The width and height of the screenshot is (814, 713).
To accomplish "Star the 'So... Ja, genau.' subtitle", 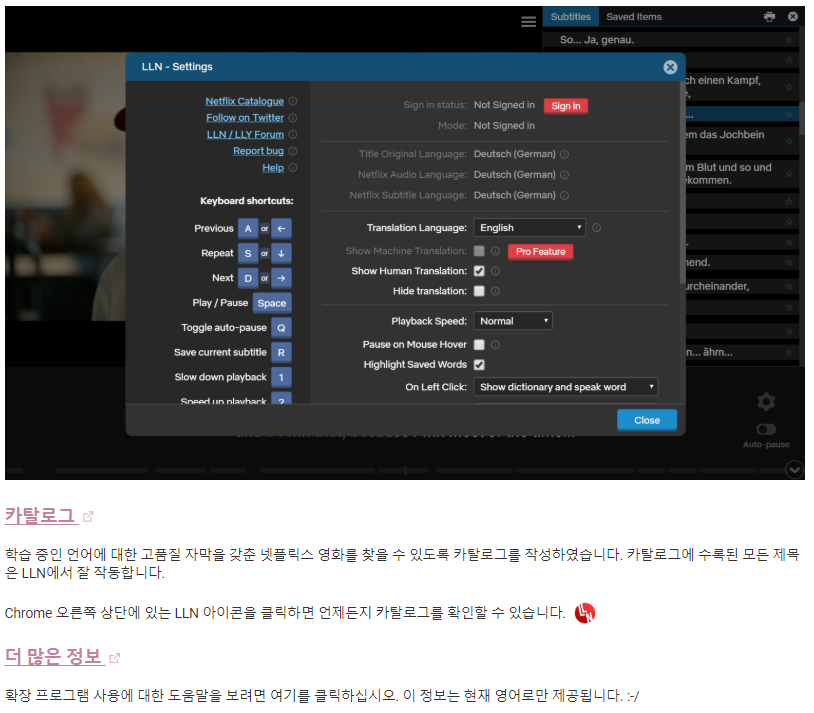I will [789, 40].
